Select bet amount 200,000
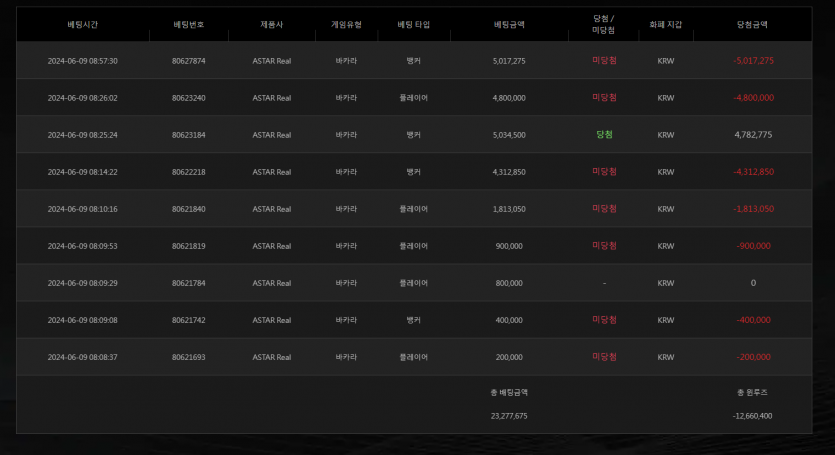The image size is (835, 455). coord(509,357)
